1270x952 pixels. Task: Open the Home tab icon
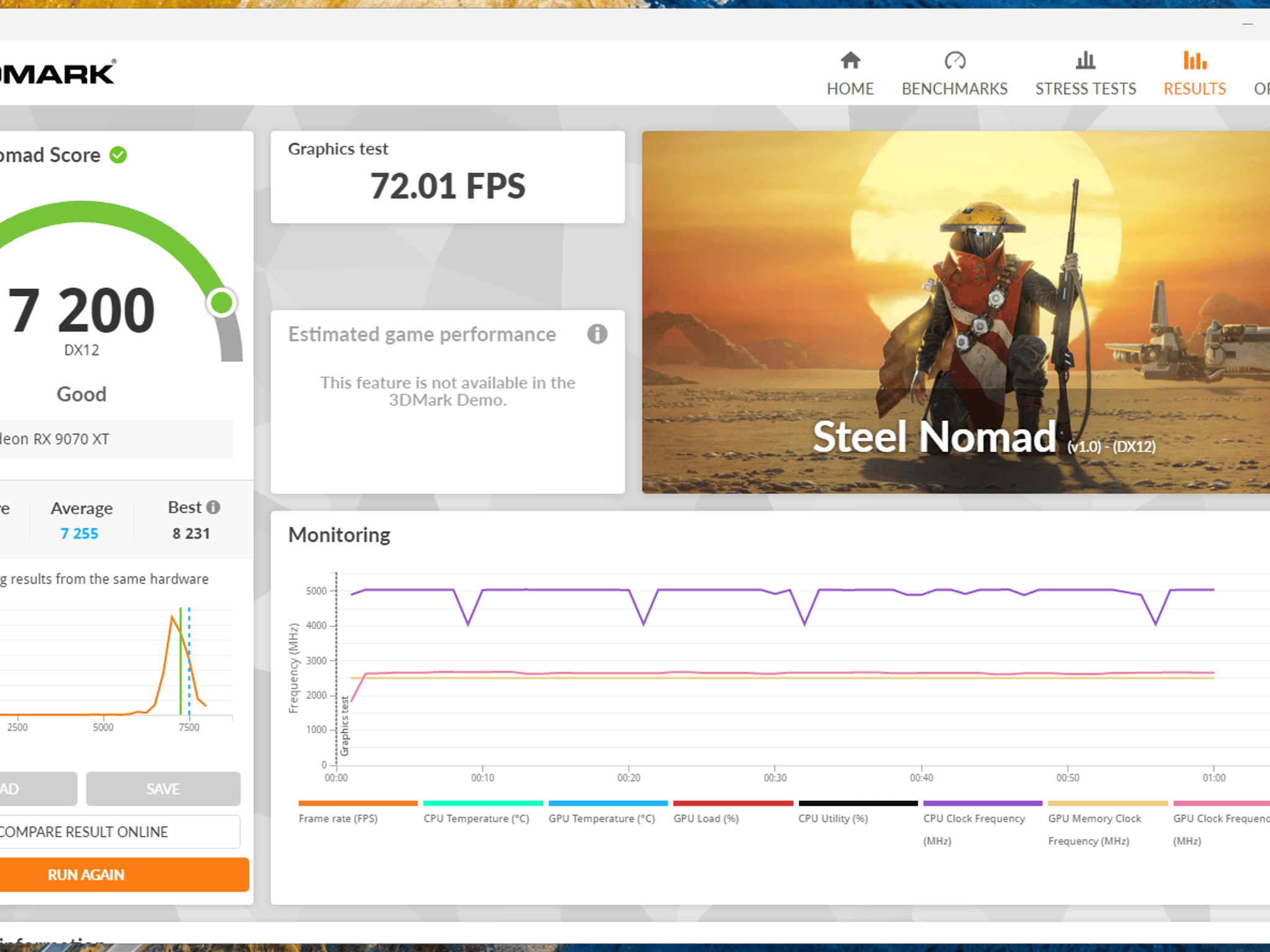[850, 61]
